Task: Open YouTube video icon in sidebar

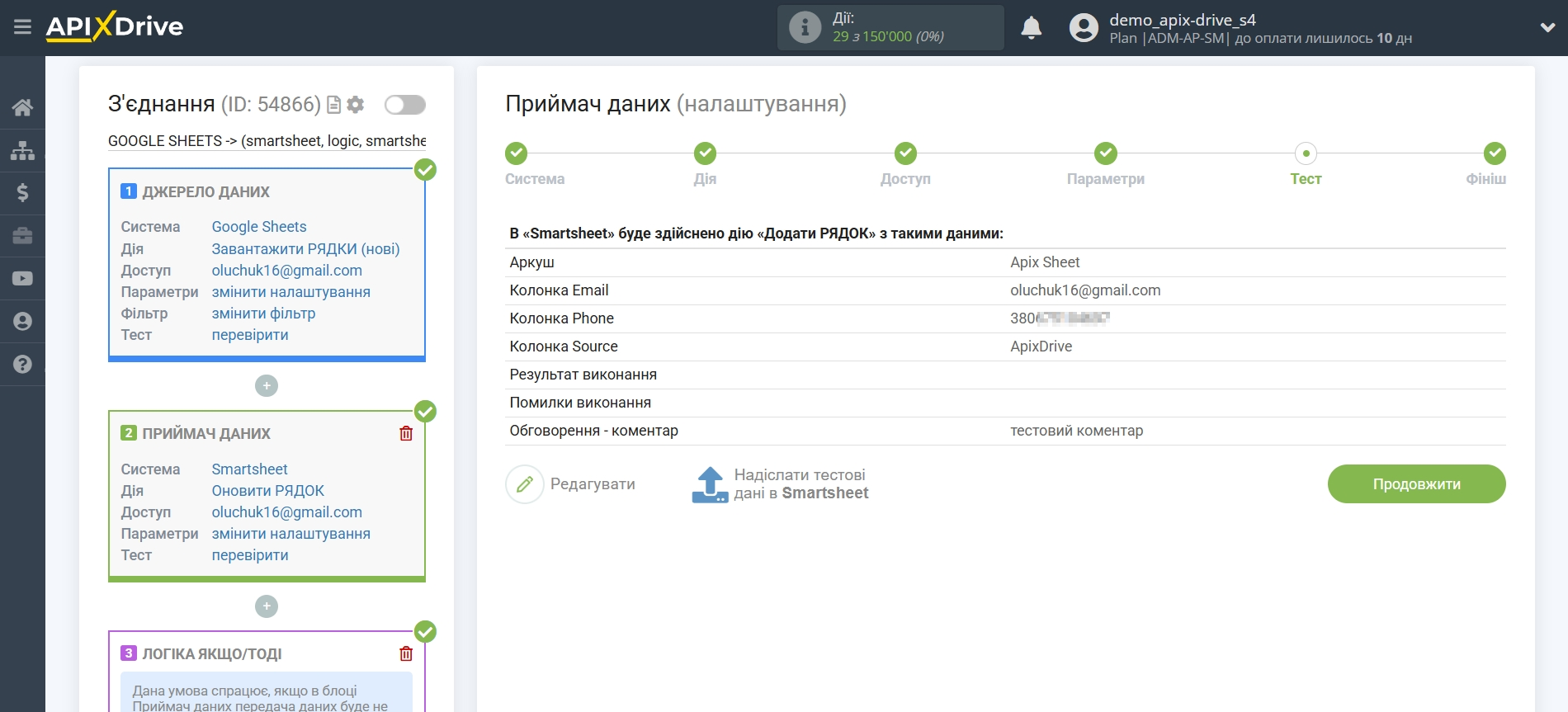Action: [22, 279]
